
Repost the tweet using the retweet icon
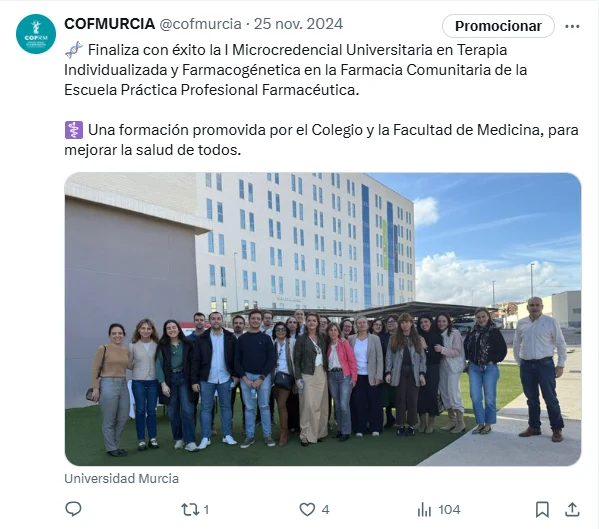(x=190, y=510)
